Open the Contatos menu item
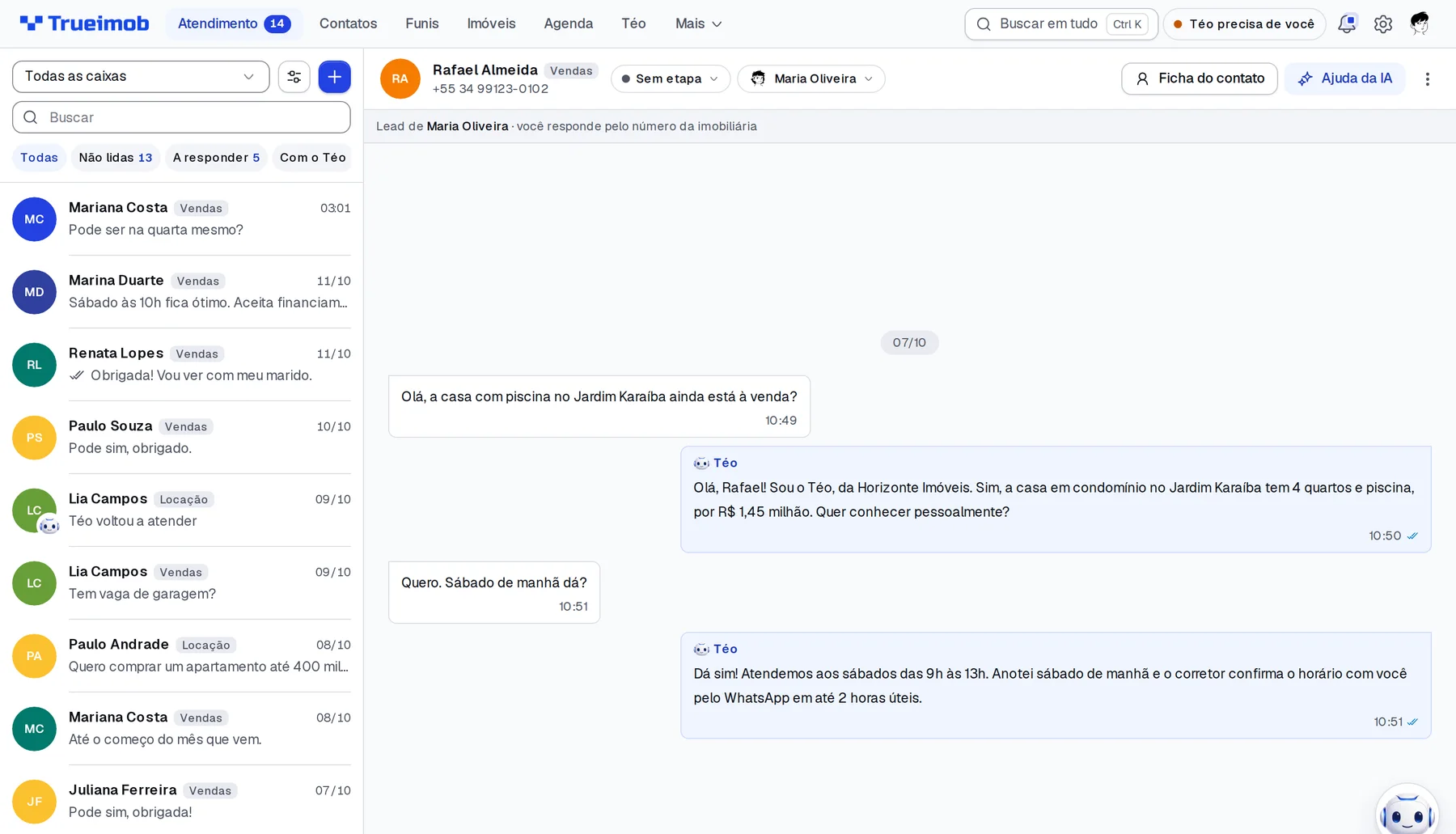Screen dimensions: 1456x834 348,23
